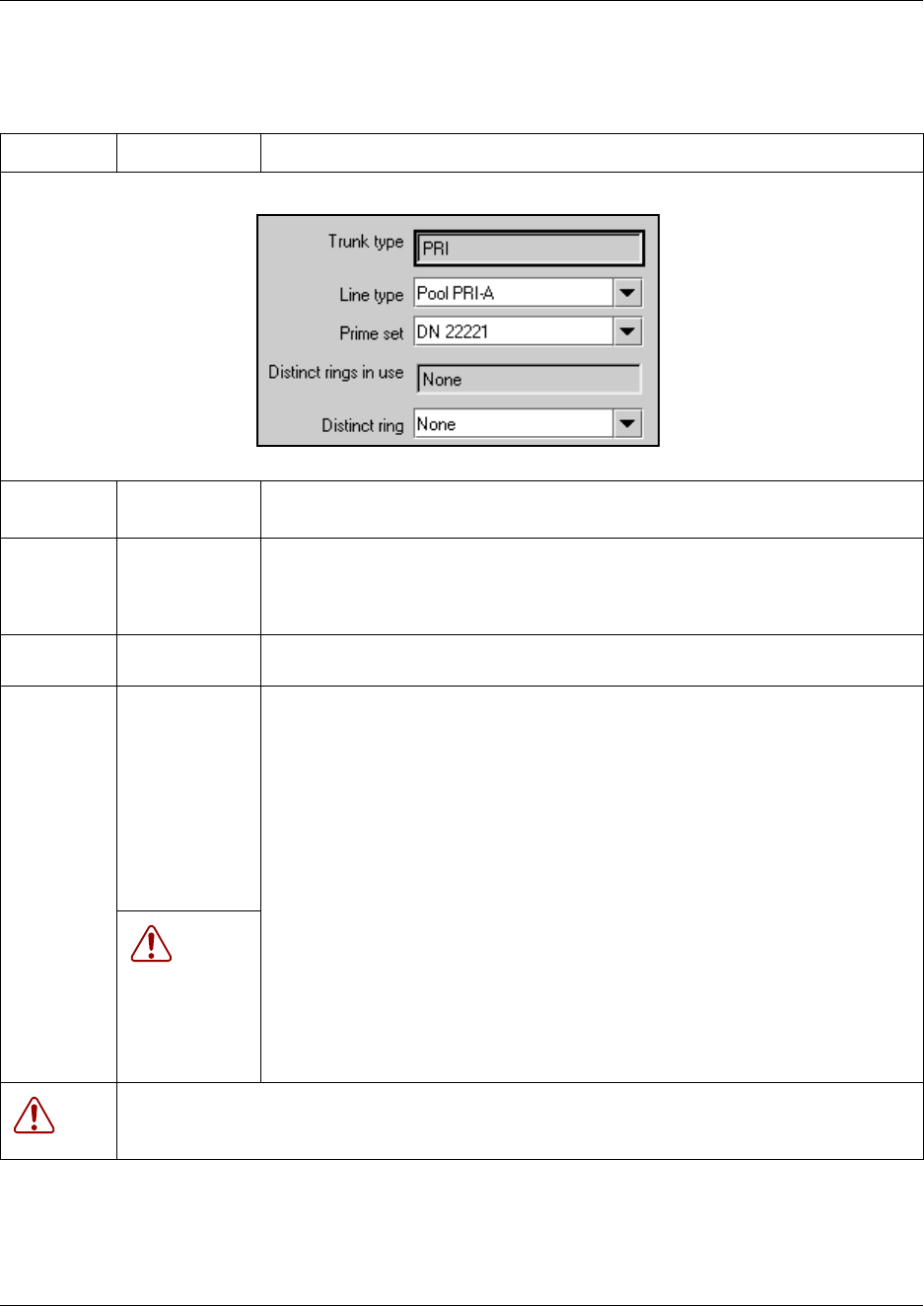The image size is (924, 1306).
Task: Click the warning triangle icon in the bottom-left cell
Action: 35,1115
